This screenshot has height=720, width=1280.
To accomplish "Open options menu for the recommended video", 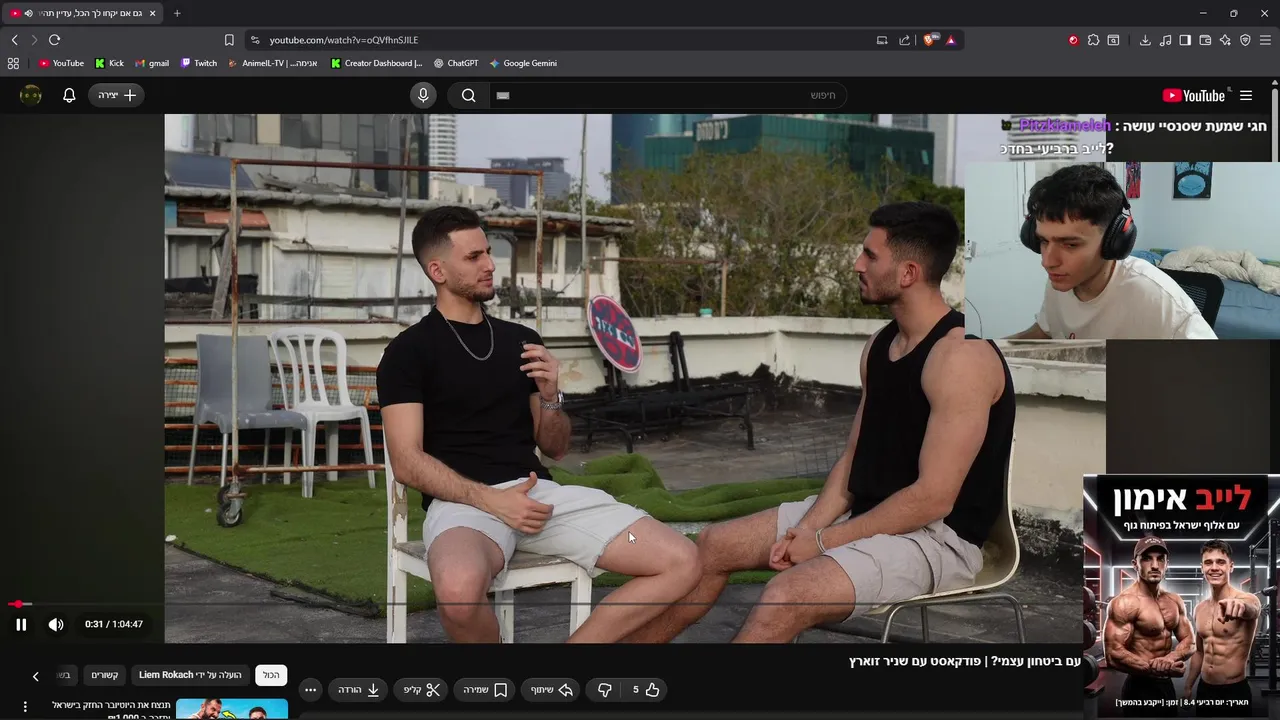I will click(x=25, y=707).
